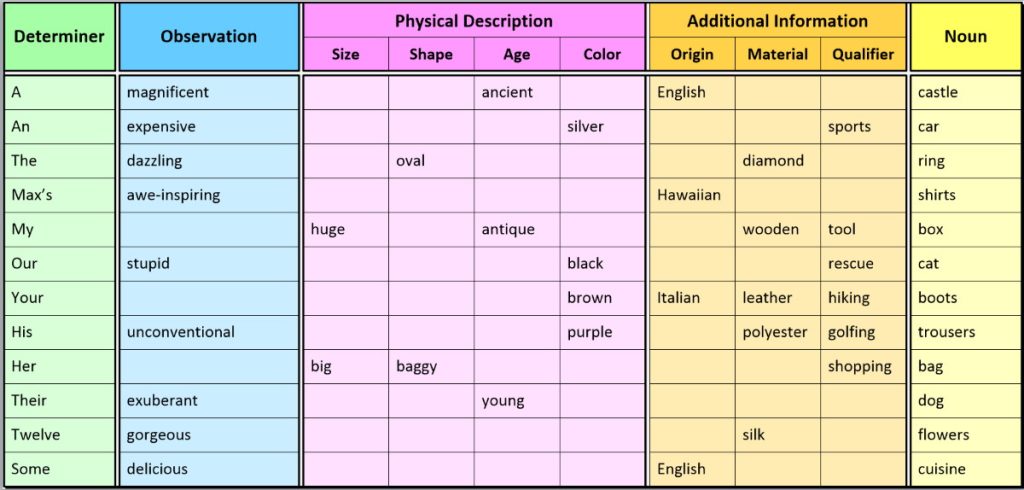Click the "polyester" material cell
The width and height of the screenshot is (1024, 490).
pos(777,332)
